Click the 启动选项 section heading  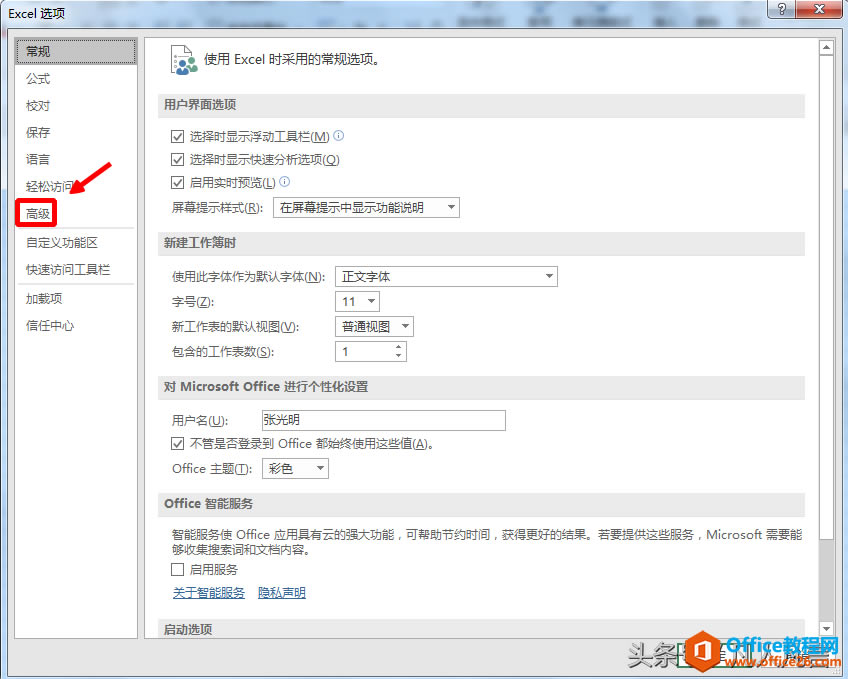(188, 629)
